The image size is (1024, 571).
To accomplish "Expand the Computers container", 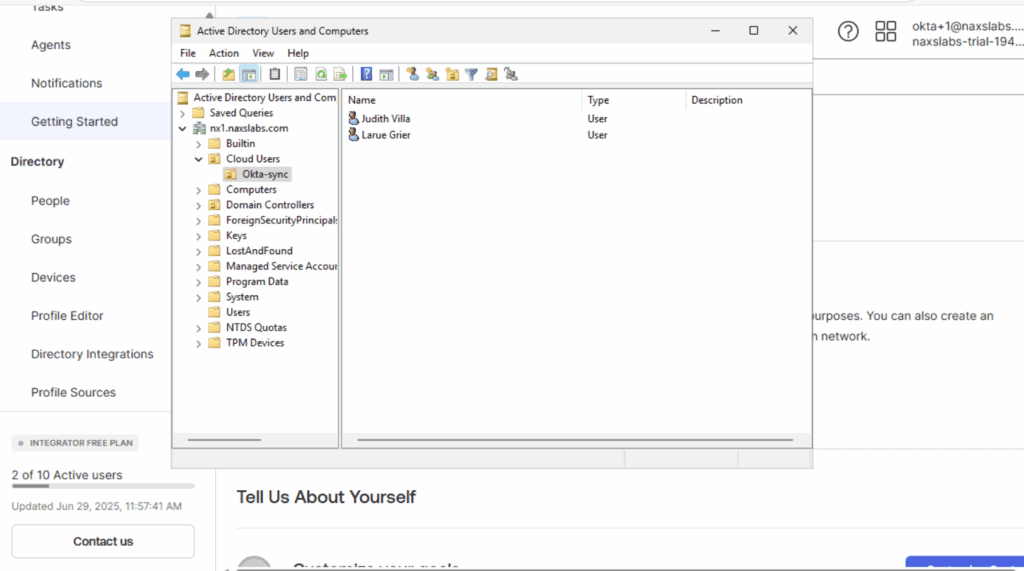I will point(199,190).
